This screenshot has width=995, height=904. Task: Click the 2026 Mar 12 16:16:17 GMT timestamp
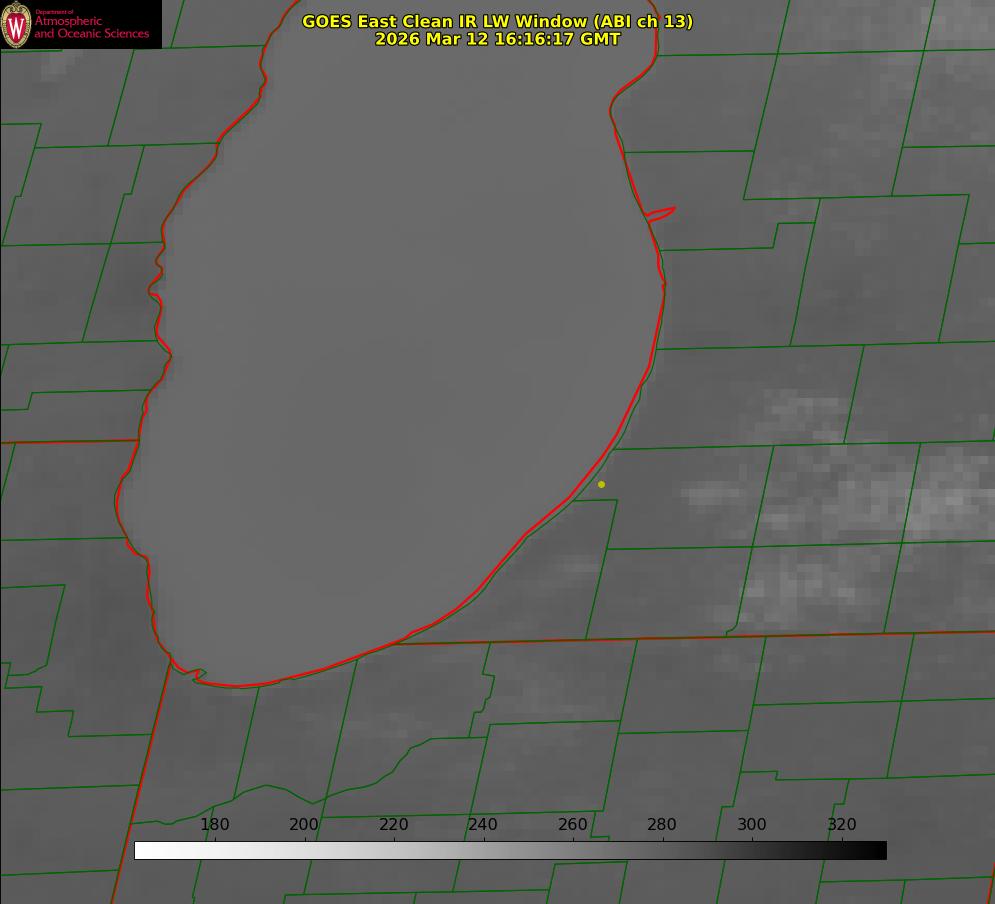[x=498, y=39]
